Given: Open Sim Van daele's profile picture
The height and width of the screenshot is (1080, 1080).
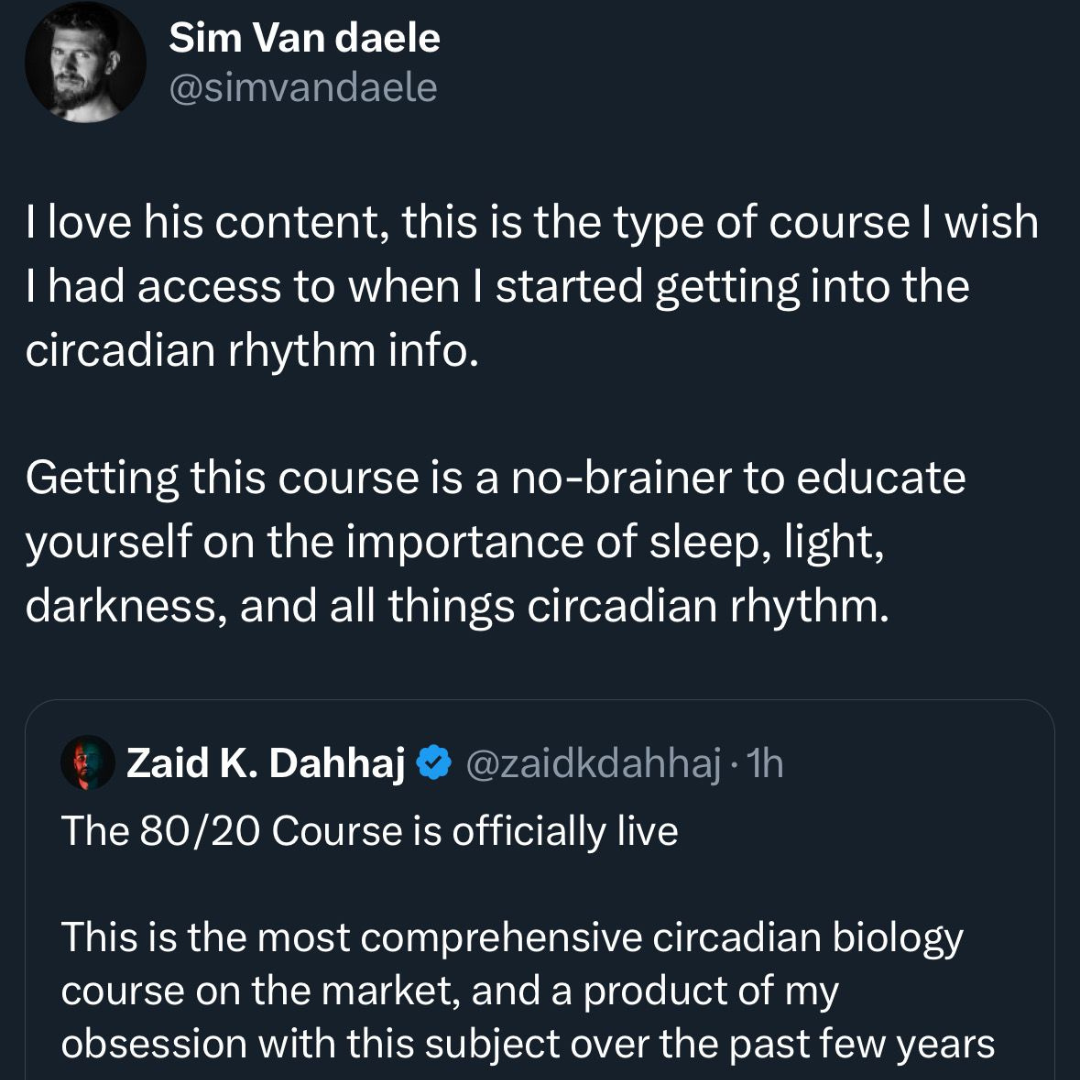Looking at the screenshot, I should (86, 62).
